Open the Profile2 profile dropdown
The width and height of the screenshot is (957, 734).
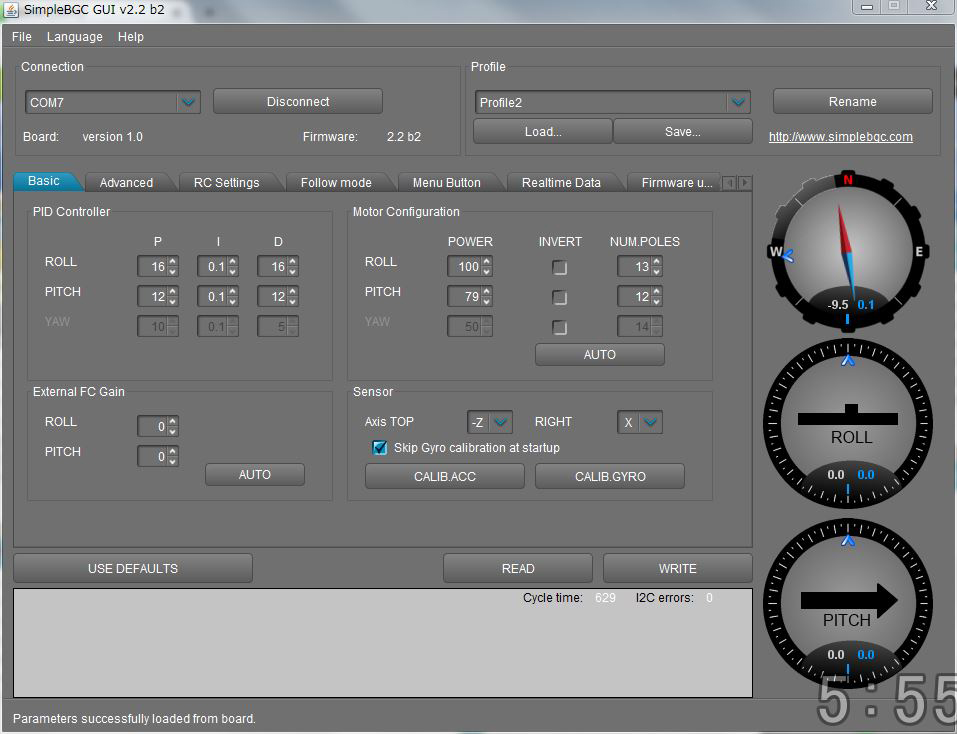(x=738, y=102)
